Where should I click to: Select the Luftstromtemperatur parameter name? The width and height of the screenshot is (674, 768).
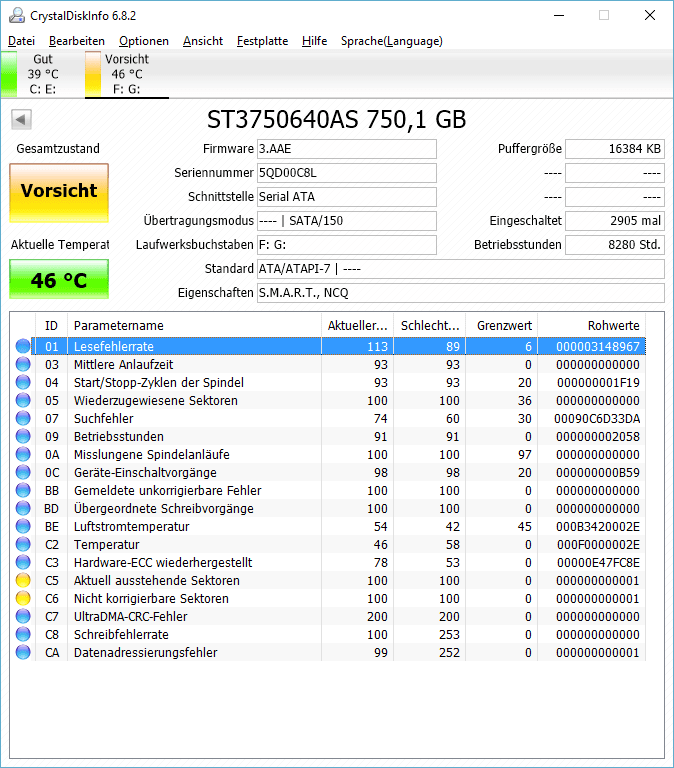point(131,527)
